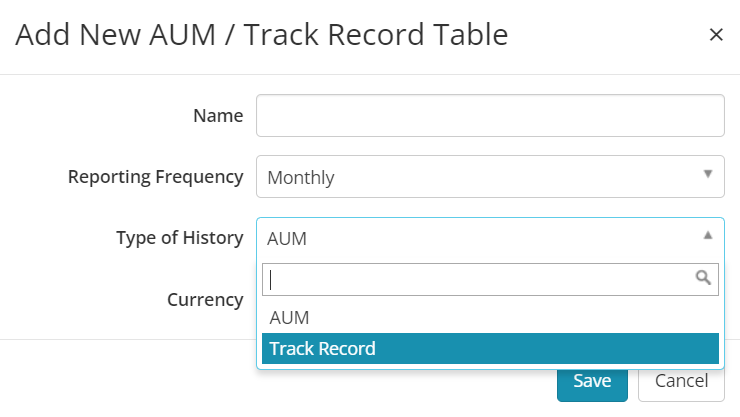Screen dimensions: 740x417
Task: Click the highlighted Track Record row
Action: (490, 349)
